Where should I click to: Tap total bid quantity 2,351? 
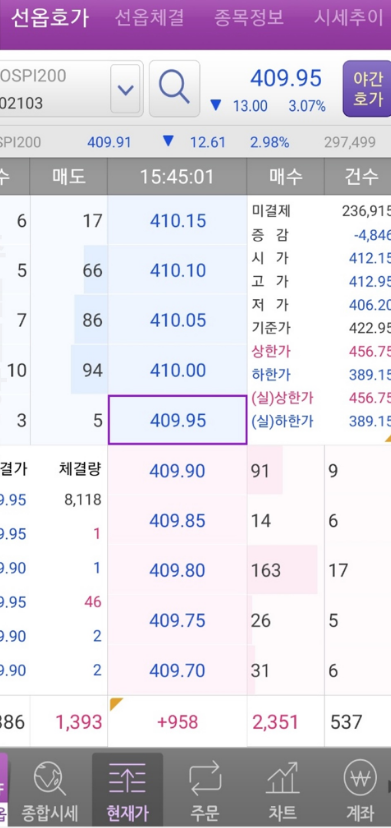(275, 722)
